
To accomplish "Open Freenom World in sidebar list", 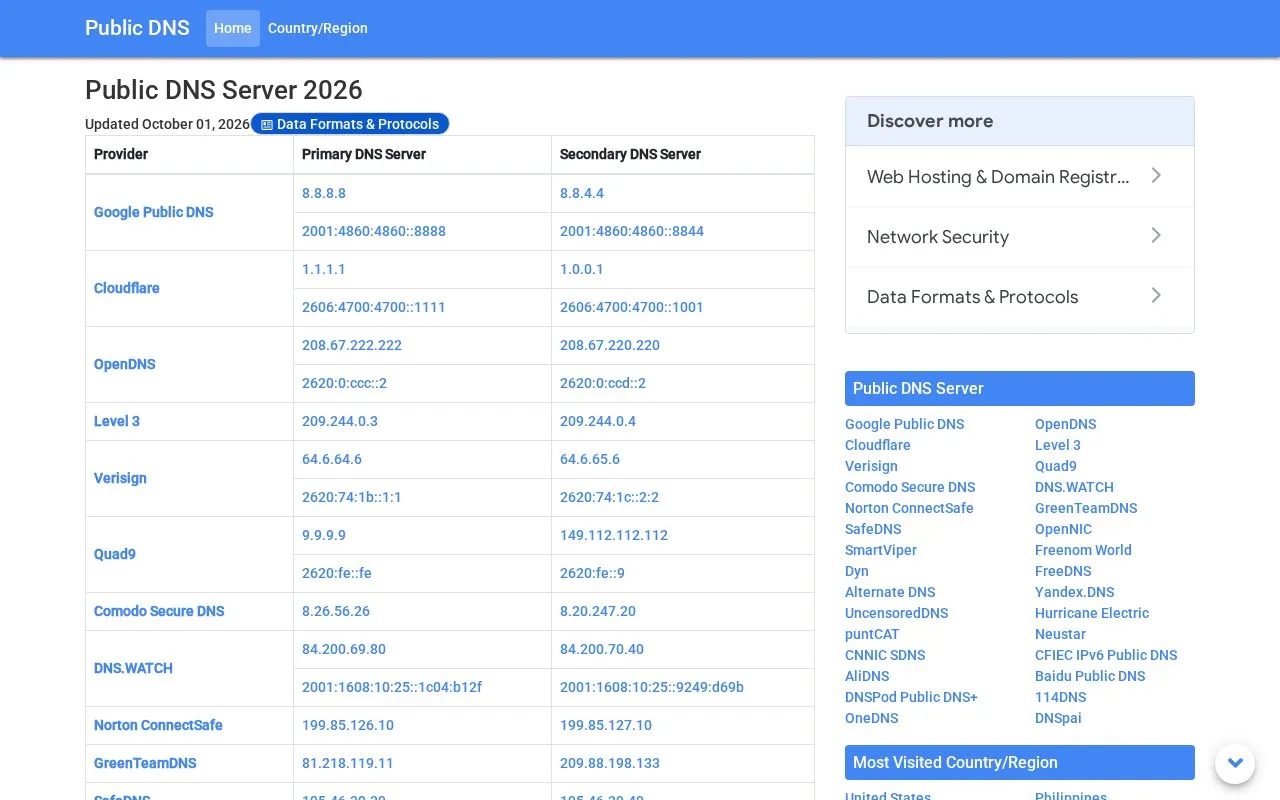I will tap(1083, 550).
